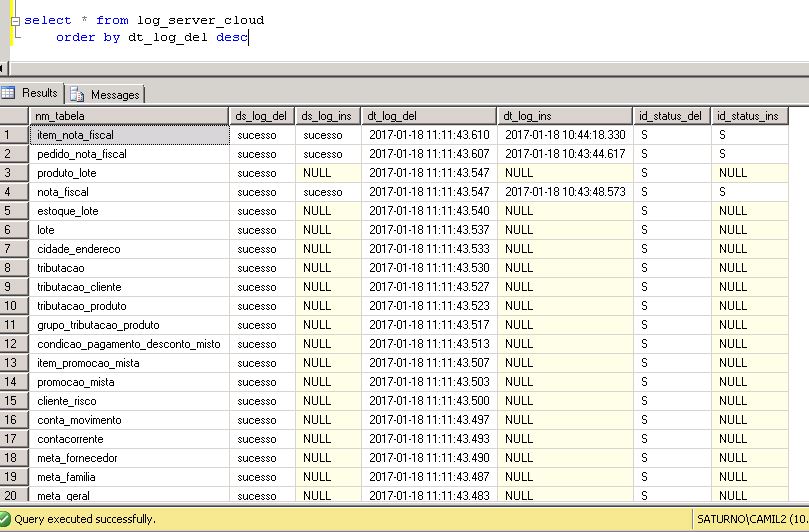Screen dimensions: 809x532
Task: Click the pedido_nota_fiscal cell
Action: coord(129,154)
